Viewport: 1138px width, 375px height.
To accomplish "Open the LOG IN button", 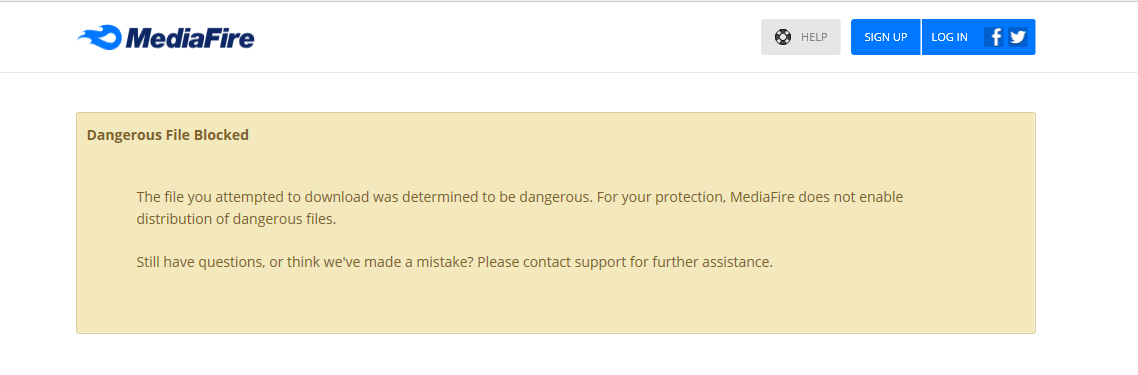I will pos(949,37).
